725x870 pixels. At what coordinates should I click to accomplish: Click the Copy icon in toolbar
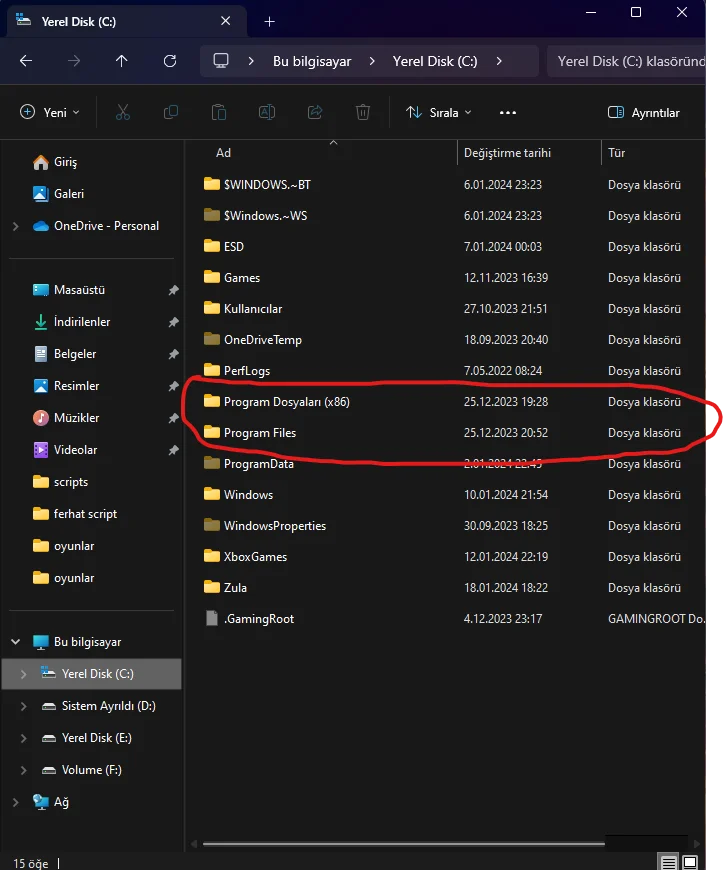click(171, 113)
